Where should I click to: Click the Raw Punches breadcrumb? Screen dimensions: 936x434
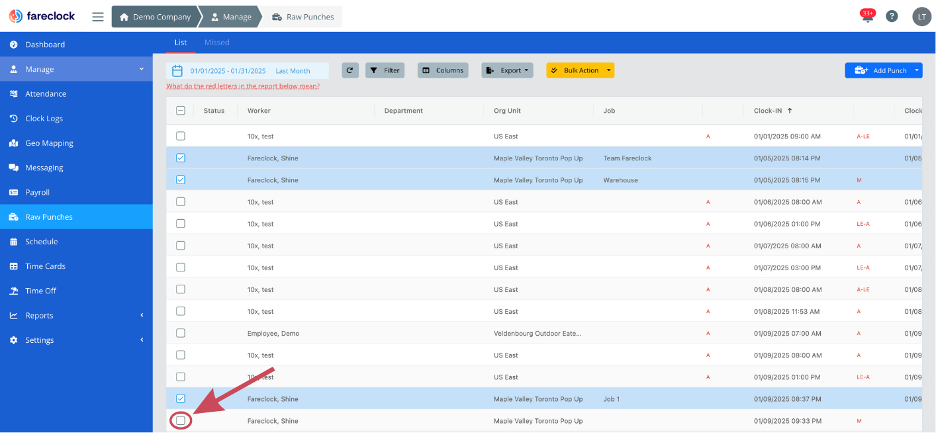coord(302,17)
